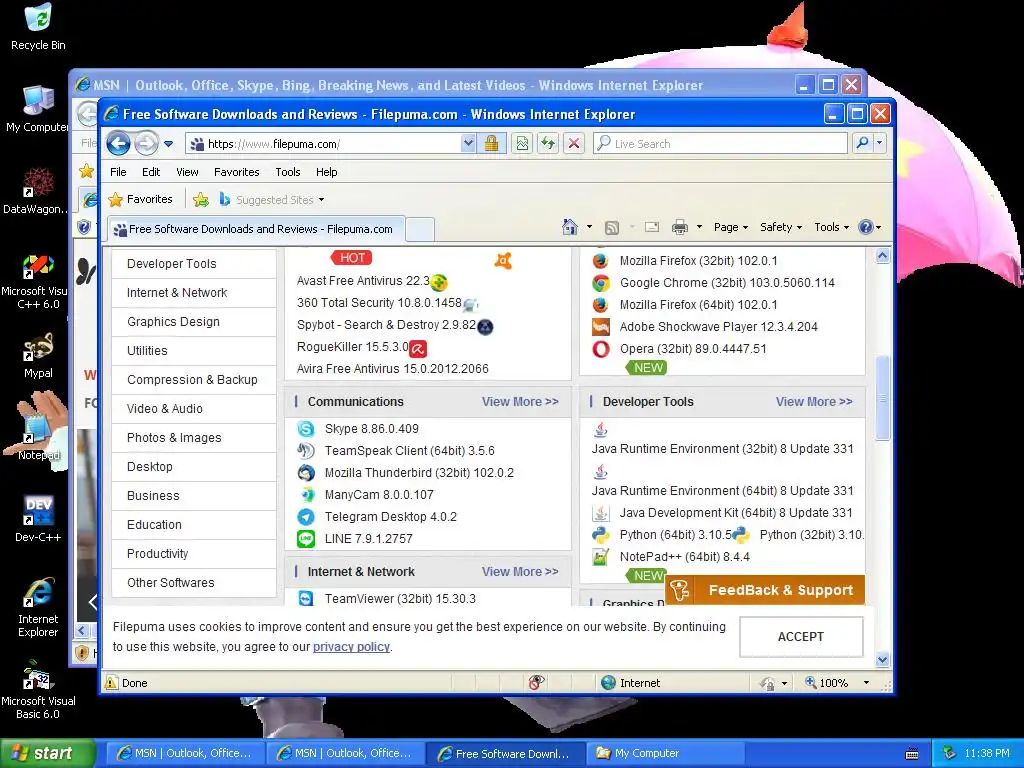The height and width of the screenshot is (768, 1024).
Task: Open the Favorites star button
Action: point(140,199)
